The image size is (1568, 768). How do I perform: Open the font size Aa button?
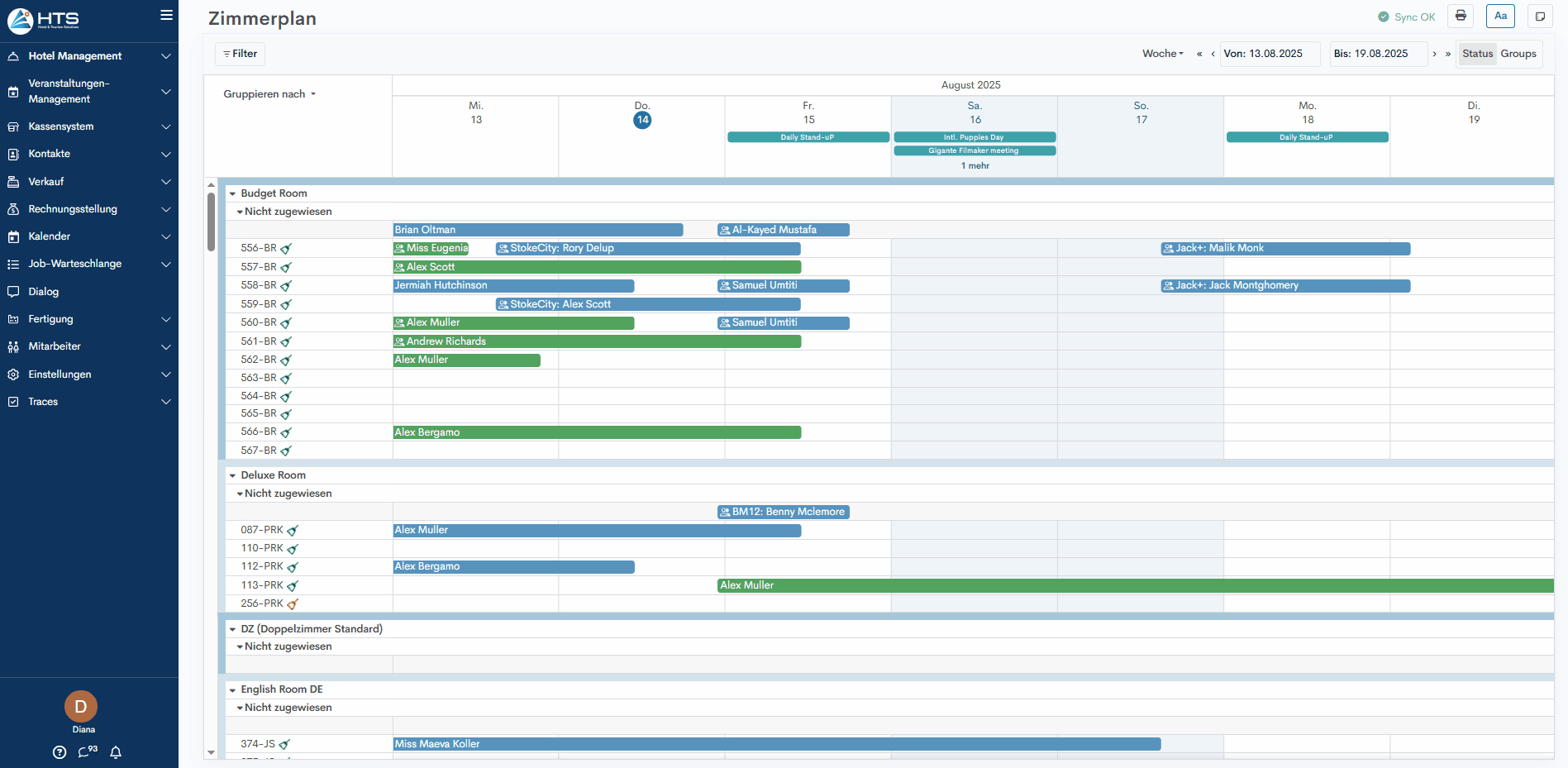click(1500, 17)
